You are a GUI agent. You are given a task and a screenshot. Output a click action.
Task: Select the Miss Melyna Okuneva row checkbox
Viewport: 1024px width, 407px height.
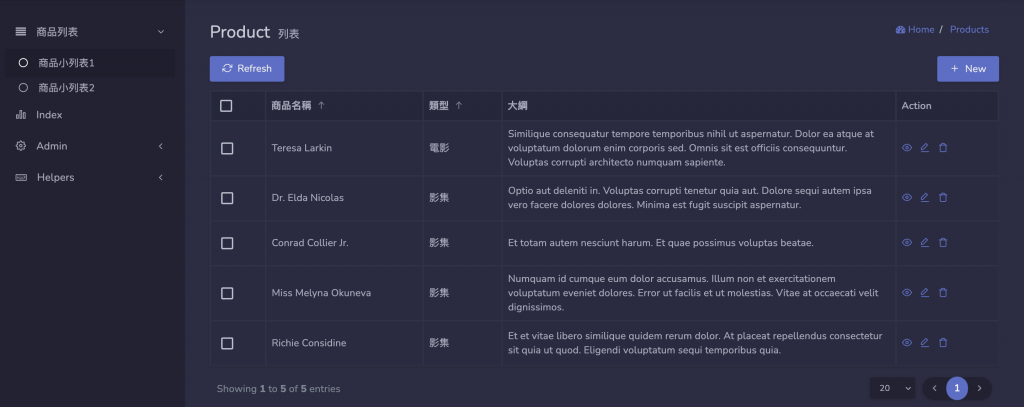(227, 293)
